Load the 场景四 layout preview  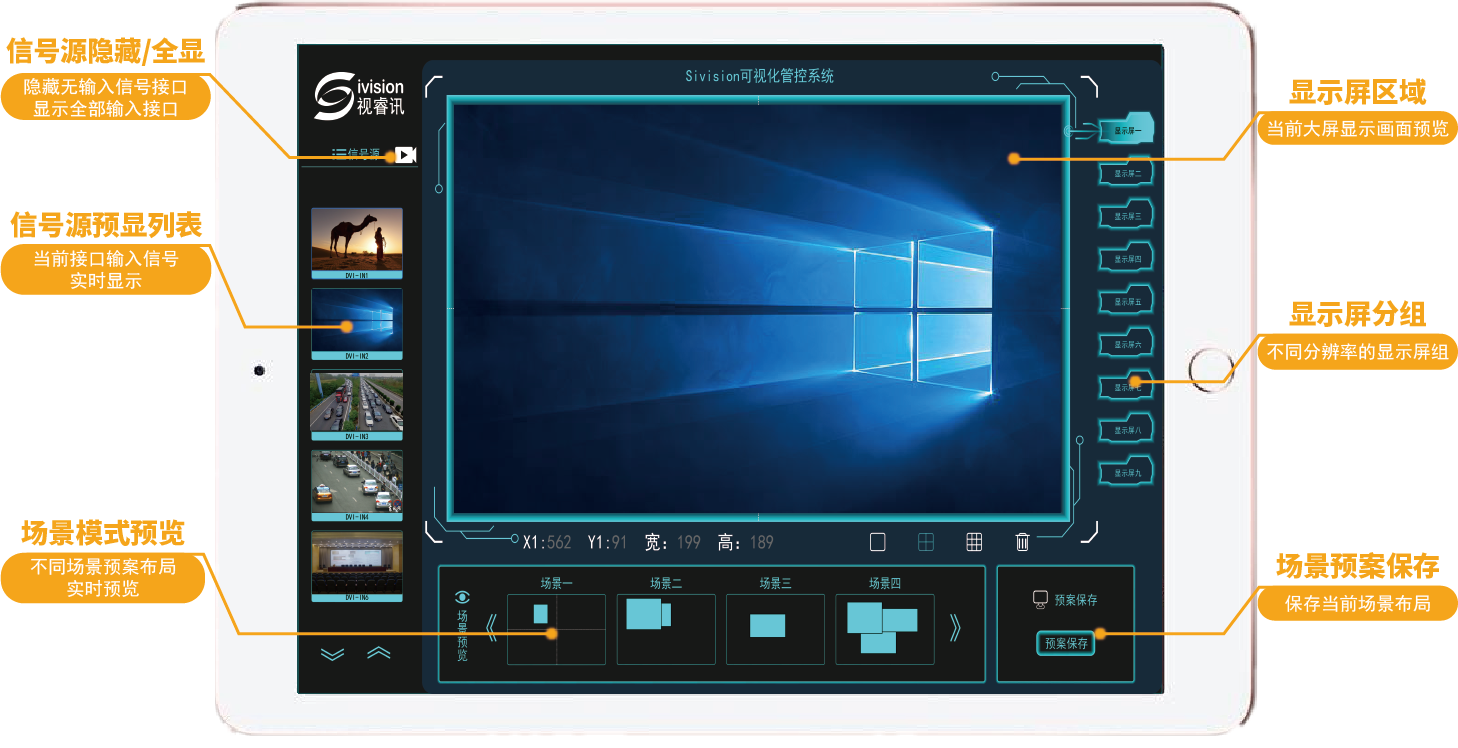[885, 629]
